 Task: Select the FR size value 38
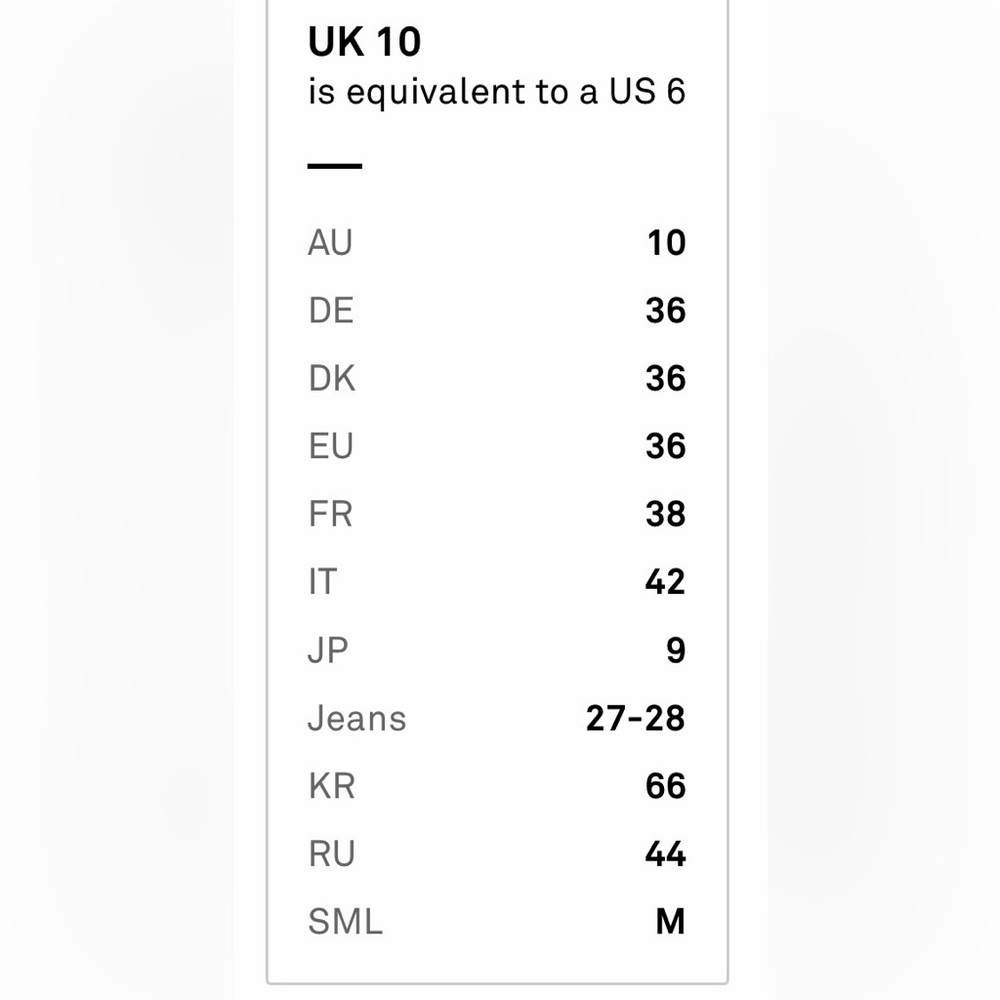[665, 514]
